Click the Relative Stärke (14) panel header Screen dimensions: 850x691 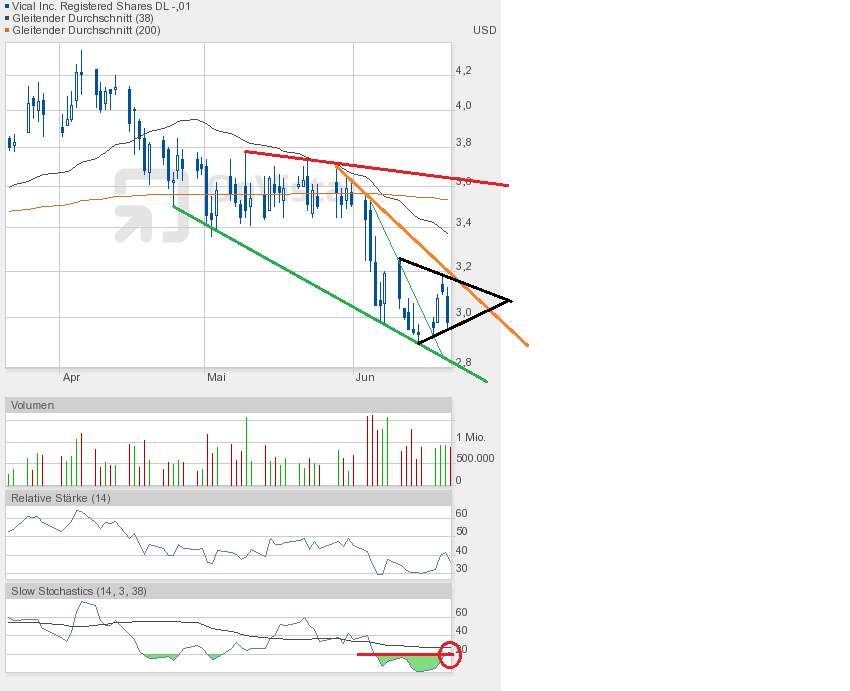[60, 497]
